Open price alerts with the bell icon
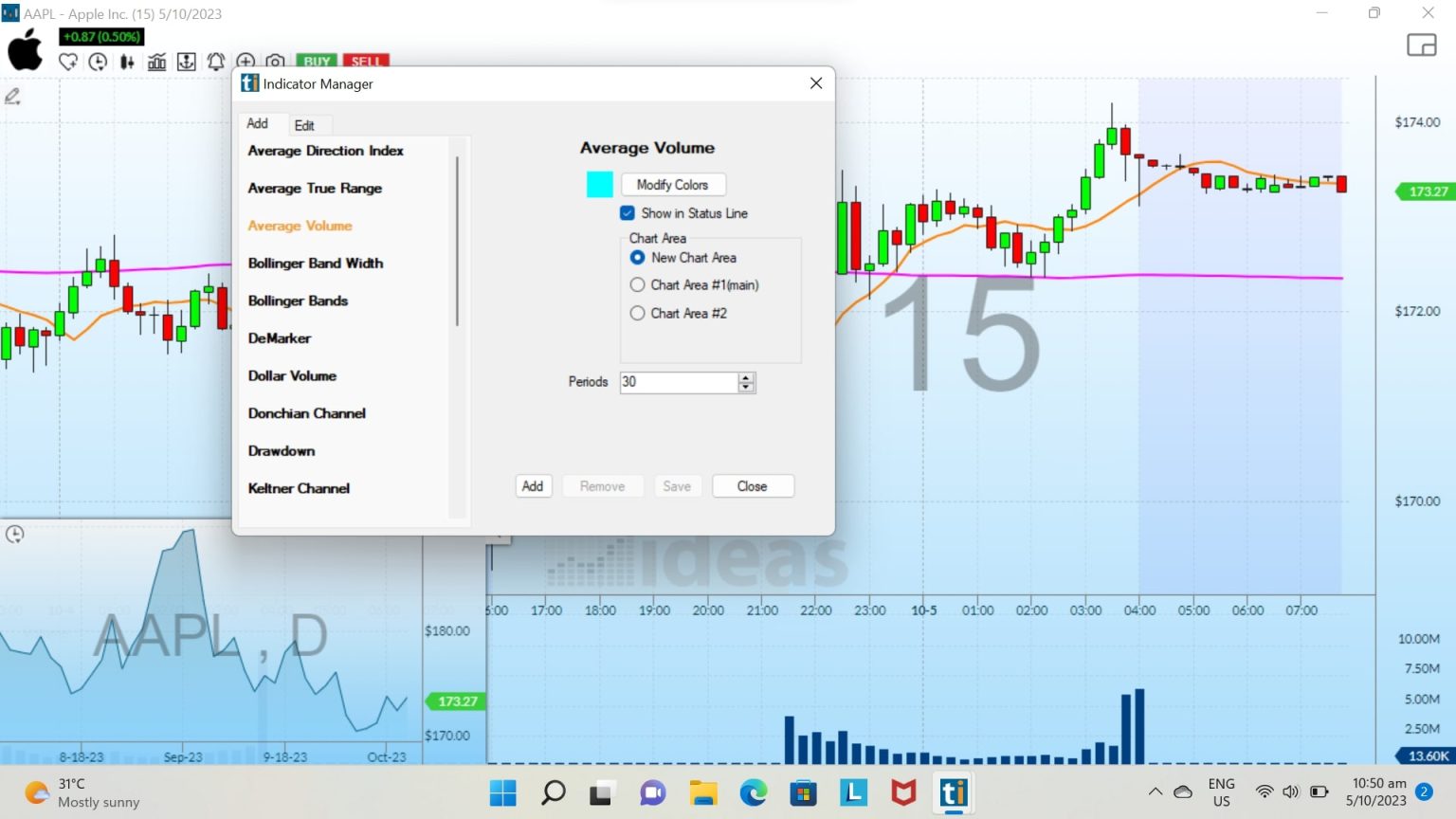1456x819 pixels. [215, 61]
